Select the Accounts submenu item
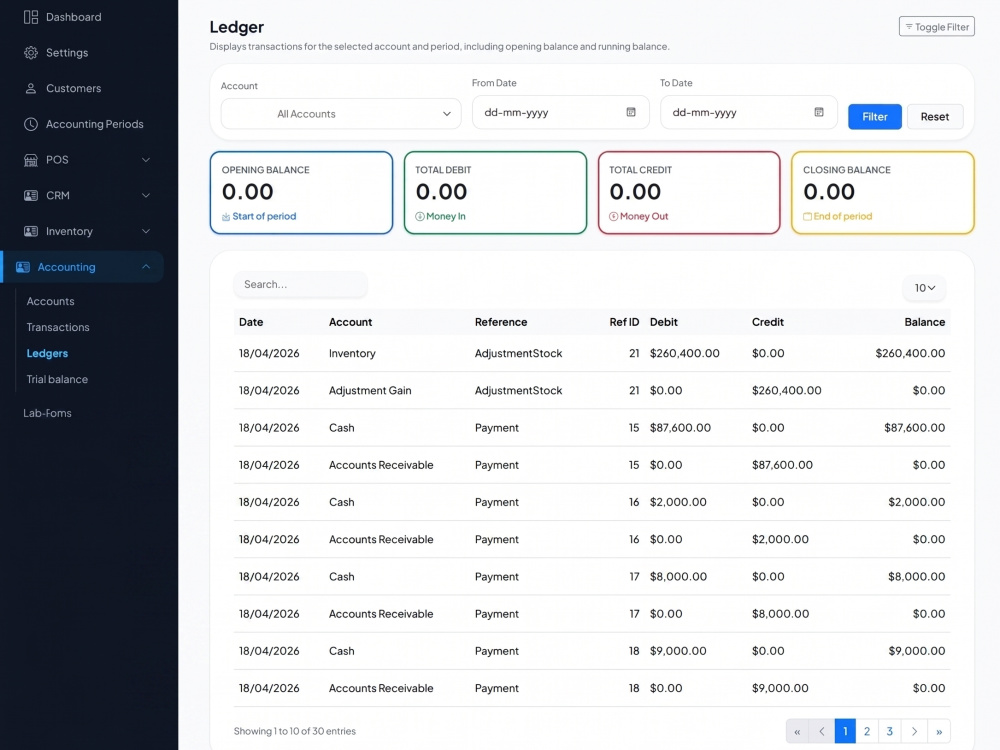 point(50,302)
